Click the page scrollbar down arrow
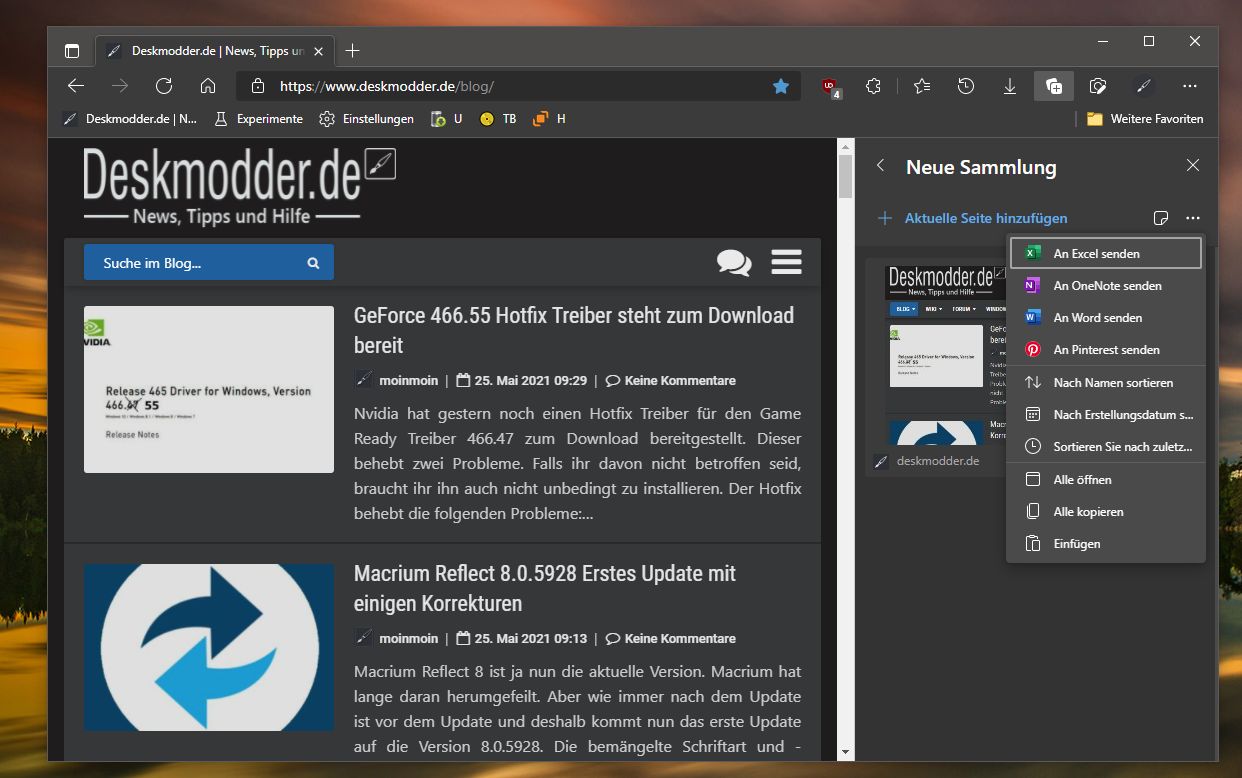Image resolution: width=1242 pixels, height=778 pixels. point(845,752)
